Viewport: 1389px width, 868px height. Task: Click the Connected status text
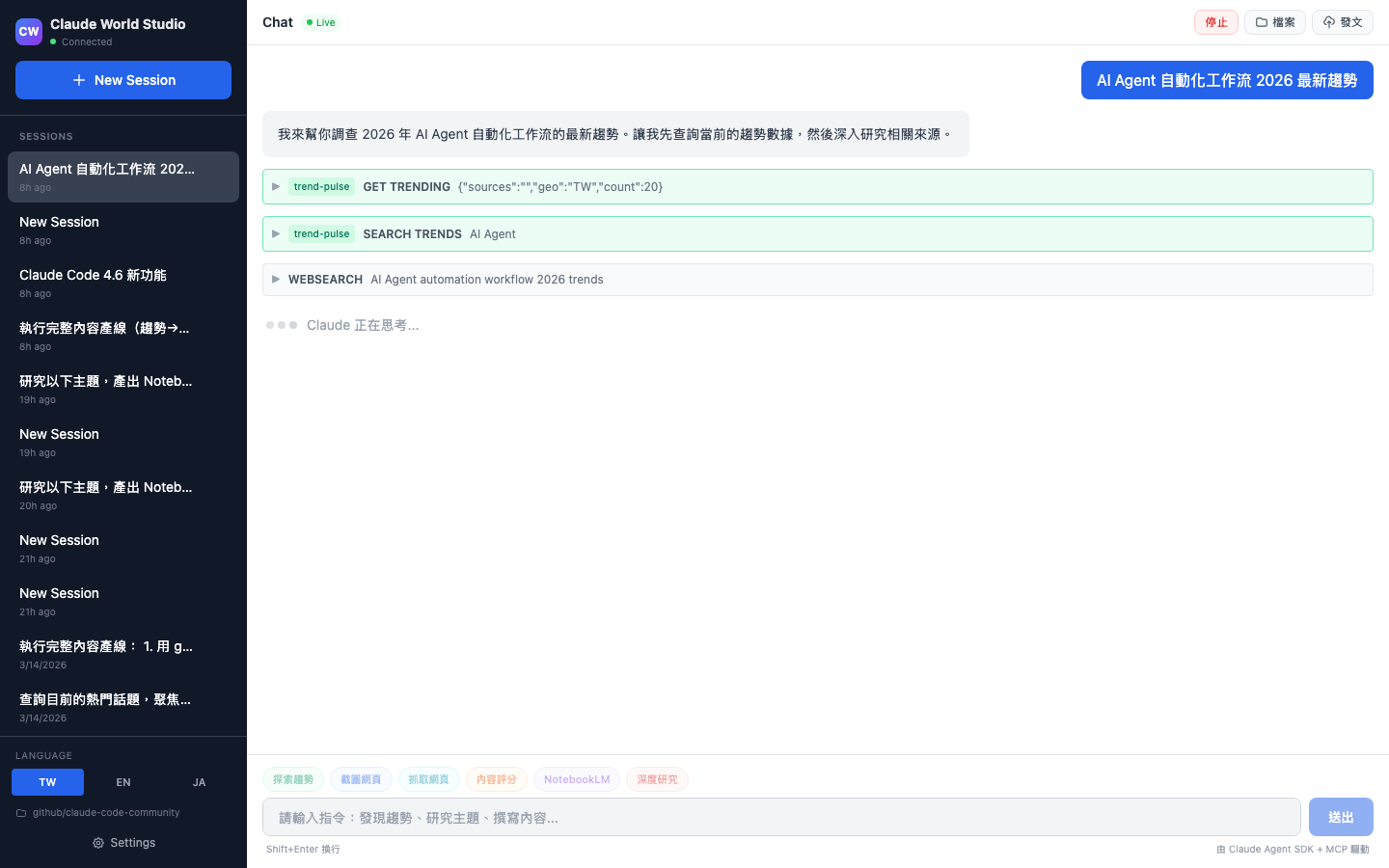[x=87, y=42]
